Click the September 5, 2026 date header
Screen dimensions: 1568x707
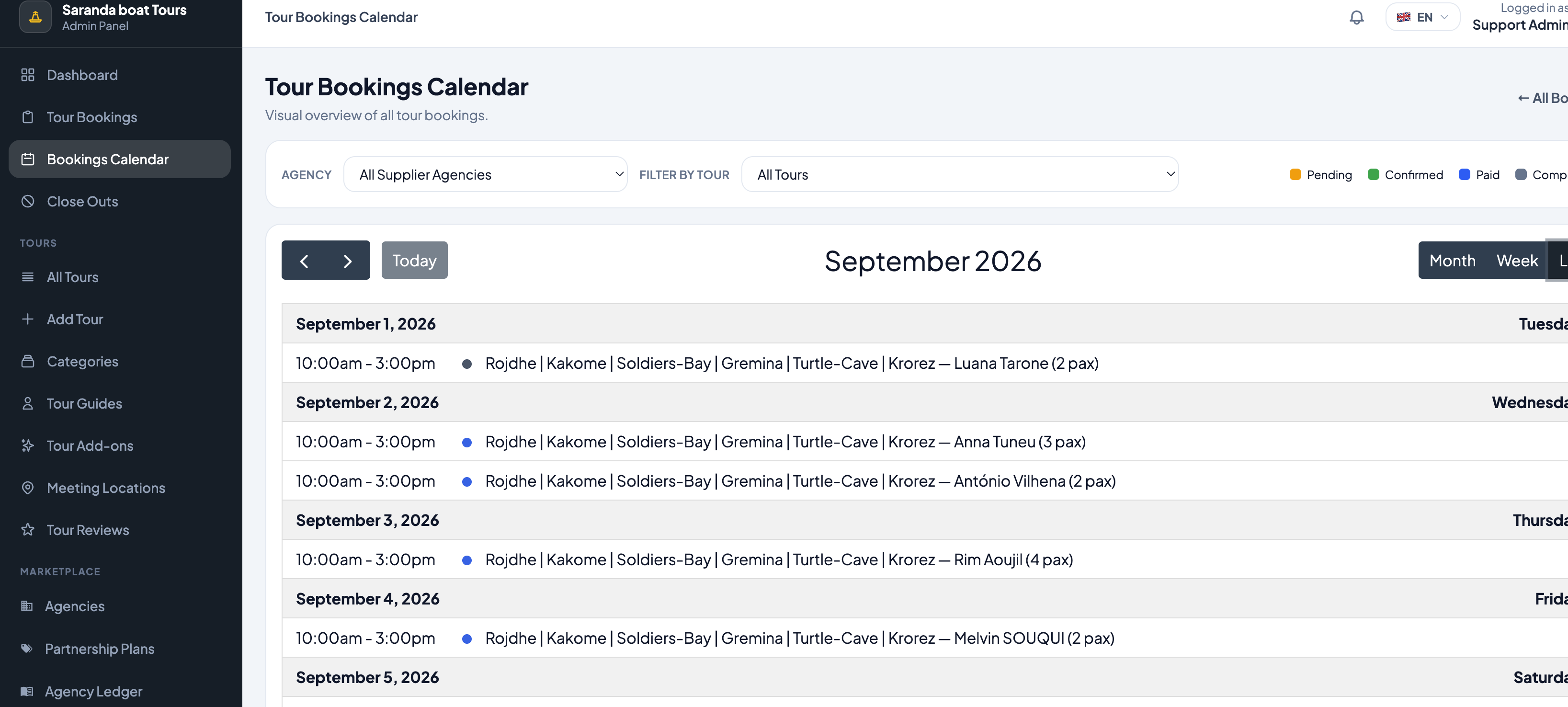pos(367,677)
